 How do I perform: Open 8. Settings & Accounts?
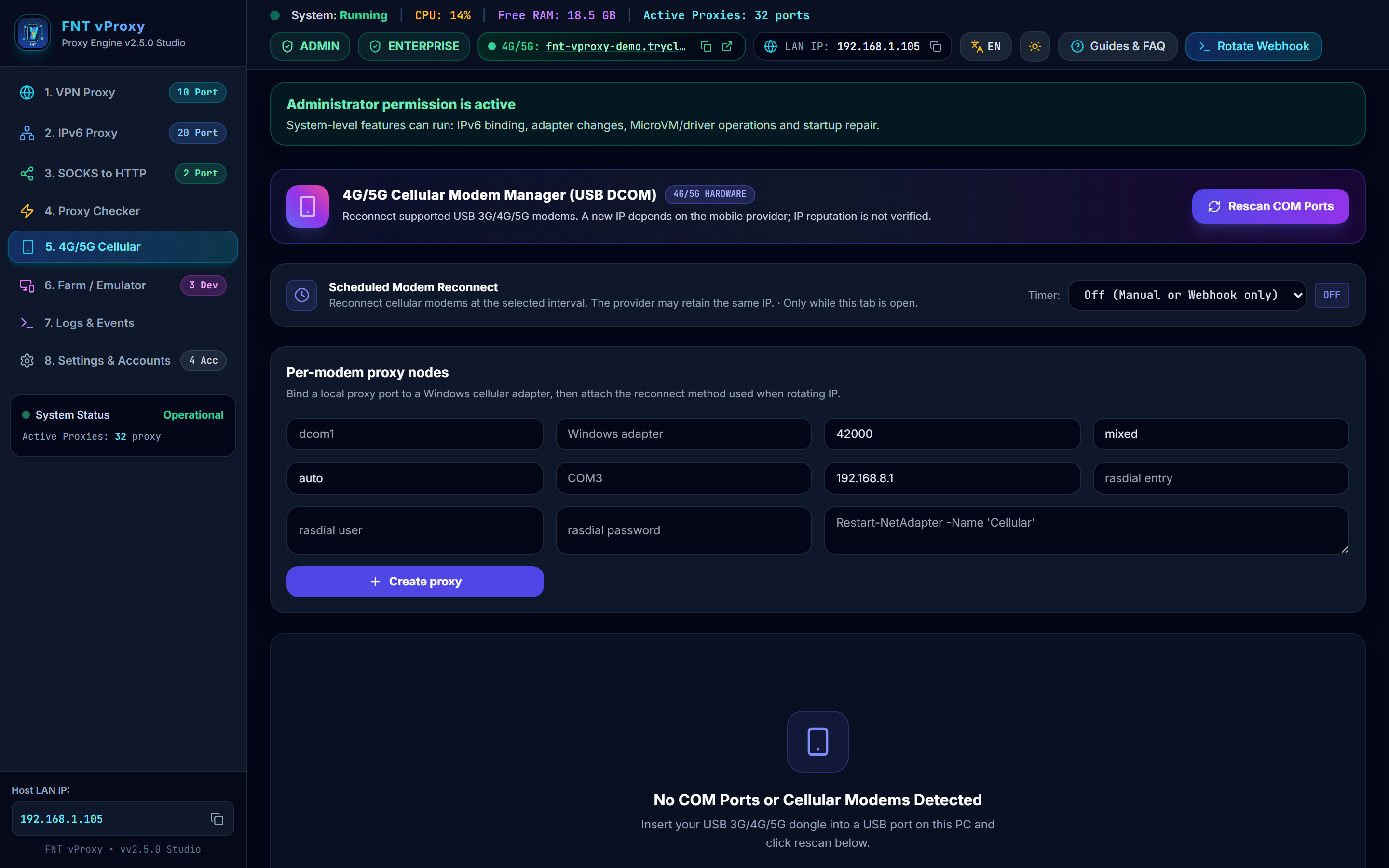pos(123,361)
